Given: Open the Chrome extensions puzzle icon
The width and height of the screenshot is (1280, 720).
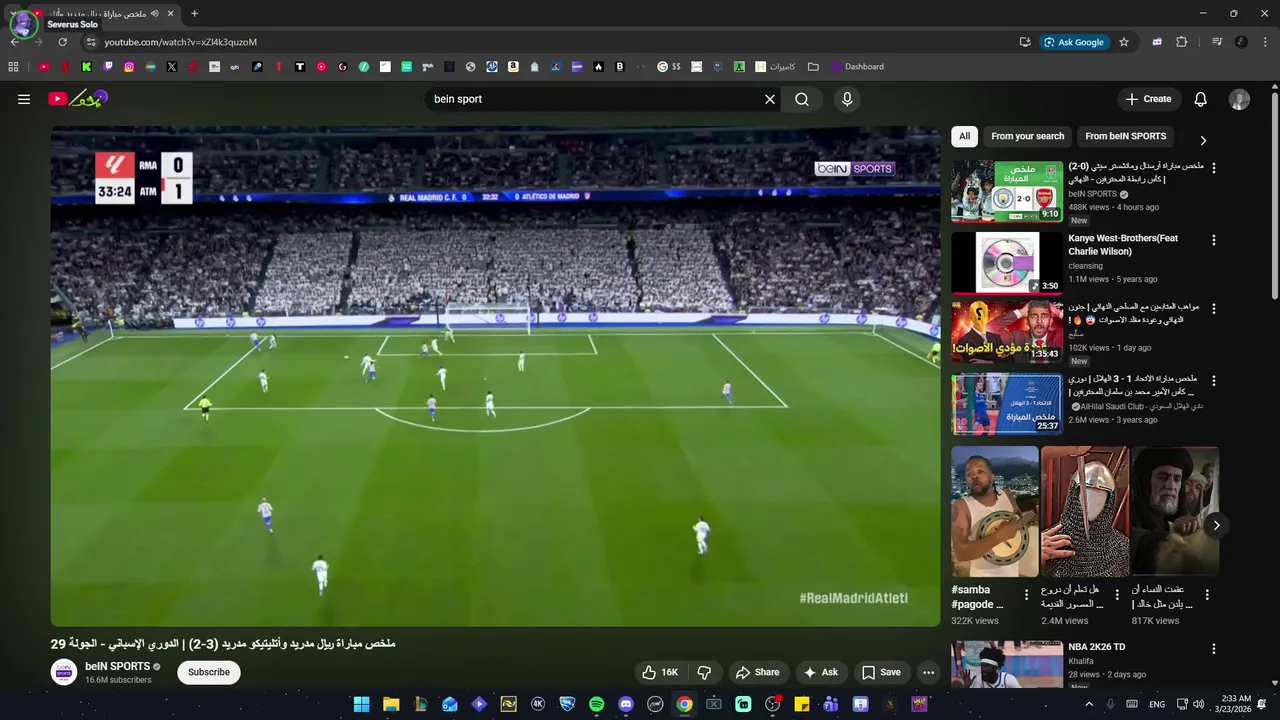Looking at the screenshot, I should tap(1181, 42).
